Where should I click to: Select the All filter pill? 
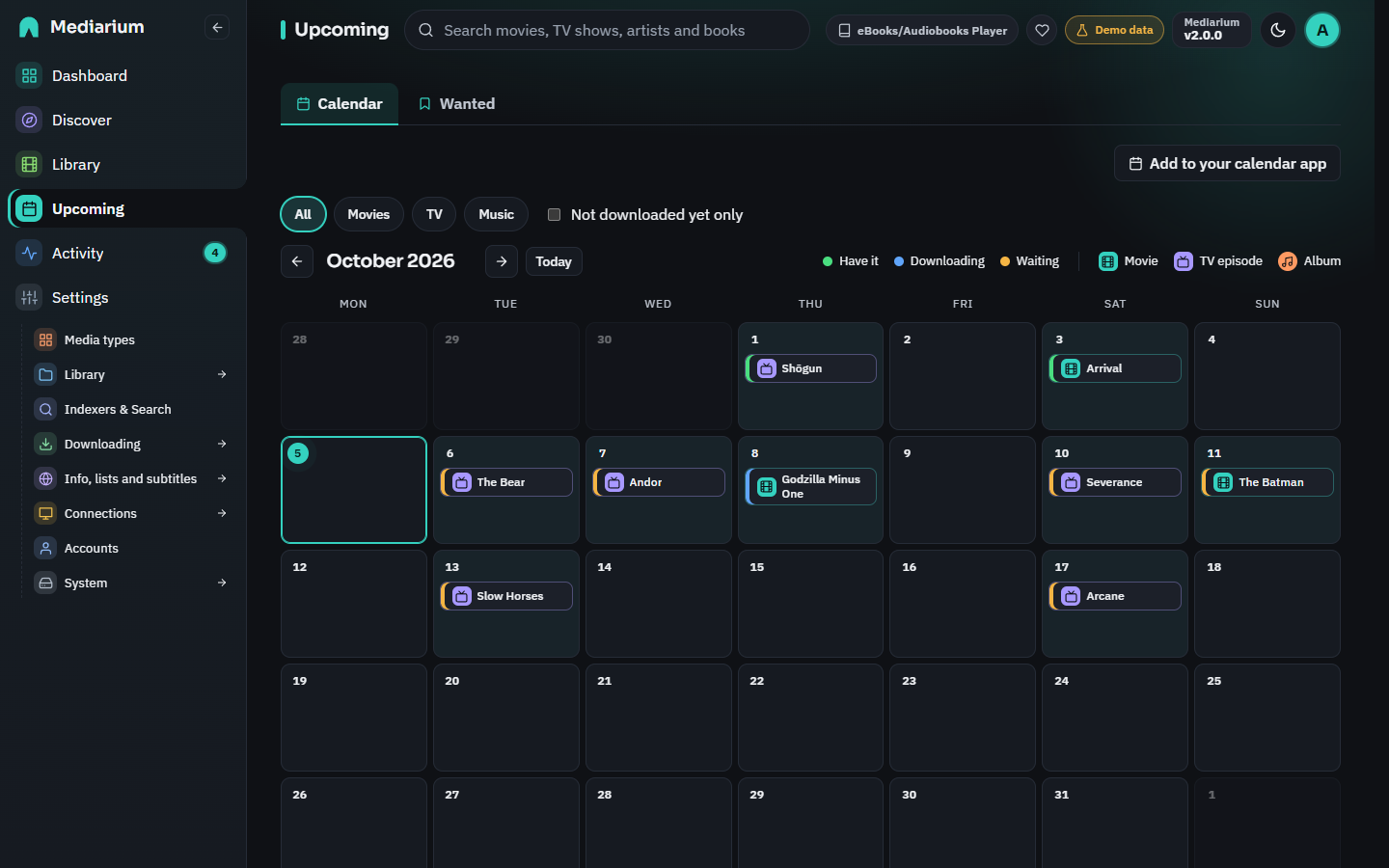pyautogui.click(x=303, y=214)
